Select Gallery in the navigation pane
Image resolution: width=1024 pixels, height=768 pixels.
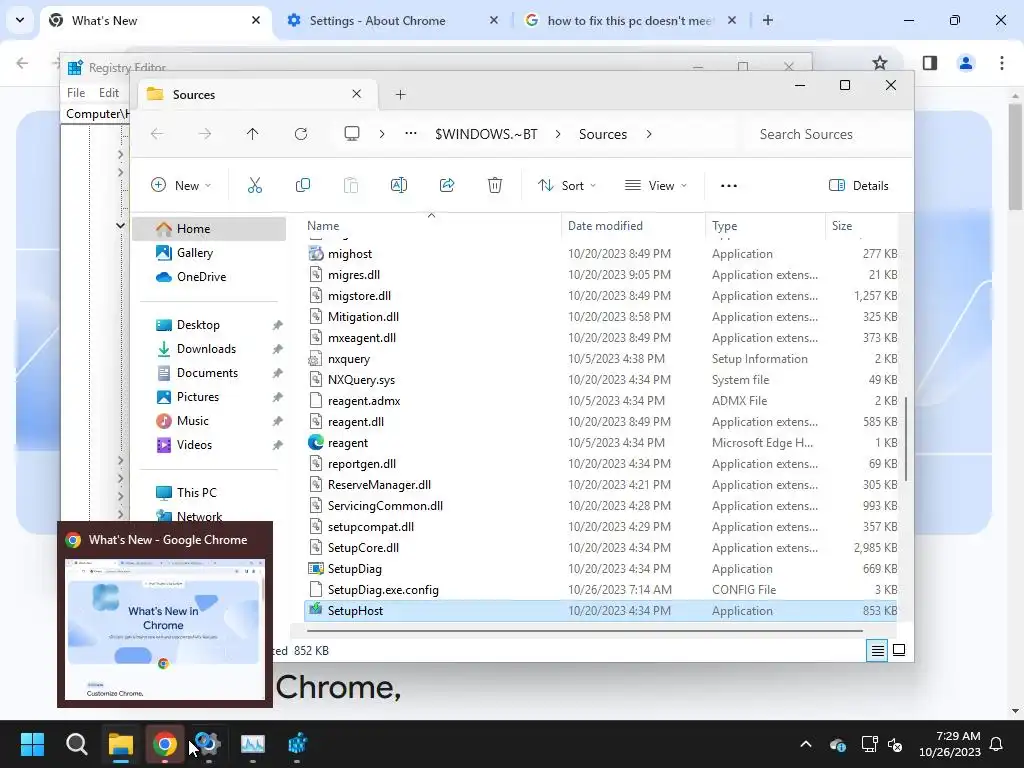[209, 253]
